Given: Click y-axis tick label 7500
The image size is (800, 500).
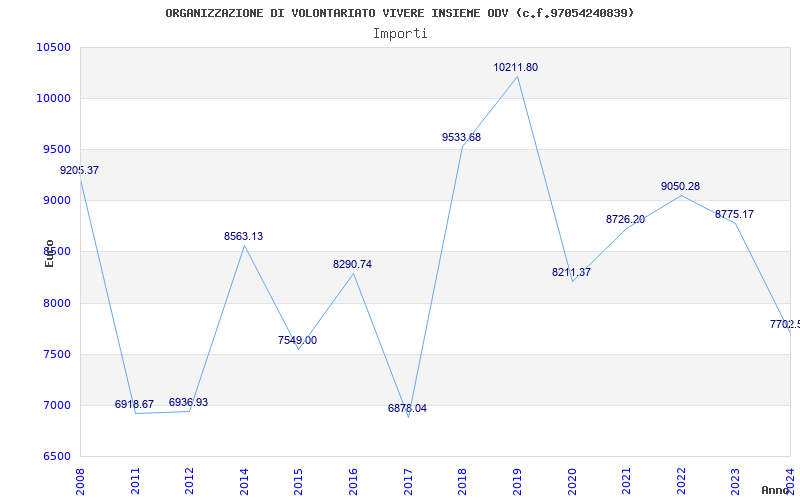Looking at the screenshot, I should [57, 355].
